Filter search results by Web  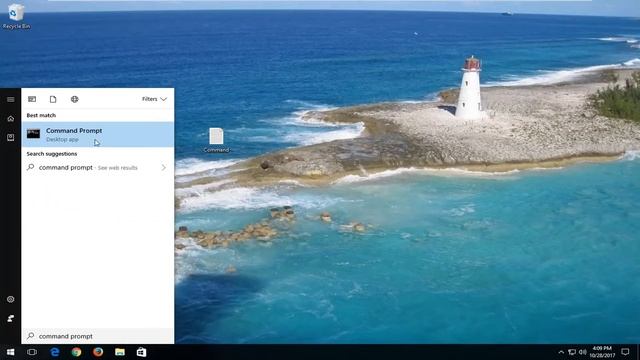[x=74, y=99]
